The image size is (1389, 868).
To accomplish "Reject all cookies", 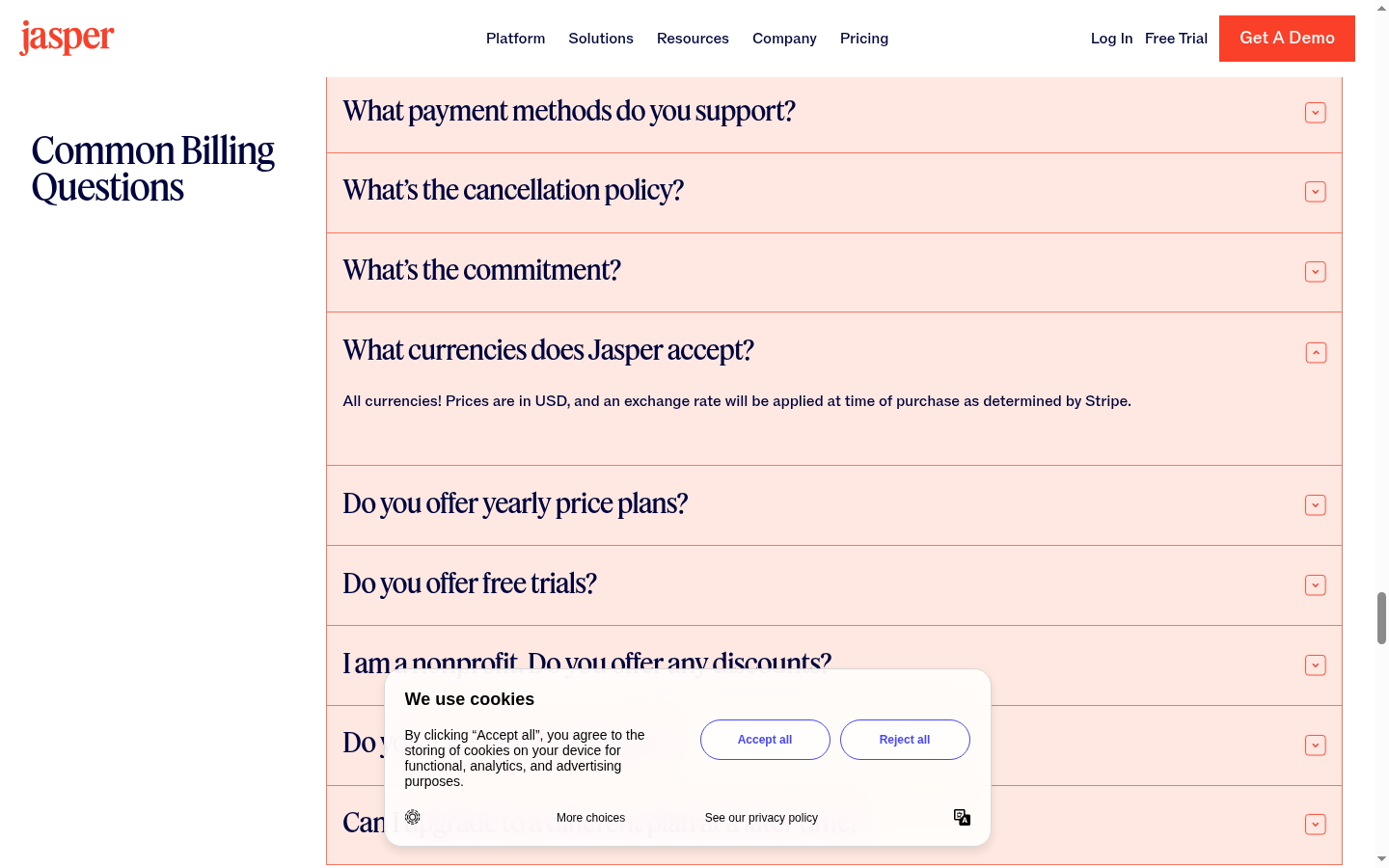I will 905,740.
